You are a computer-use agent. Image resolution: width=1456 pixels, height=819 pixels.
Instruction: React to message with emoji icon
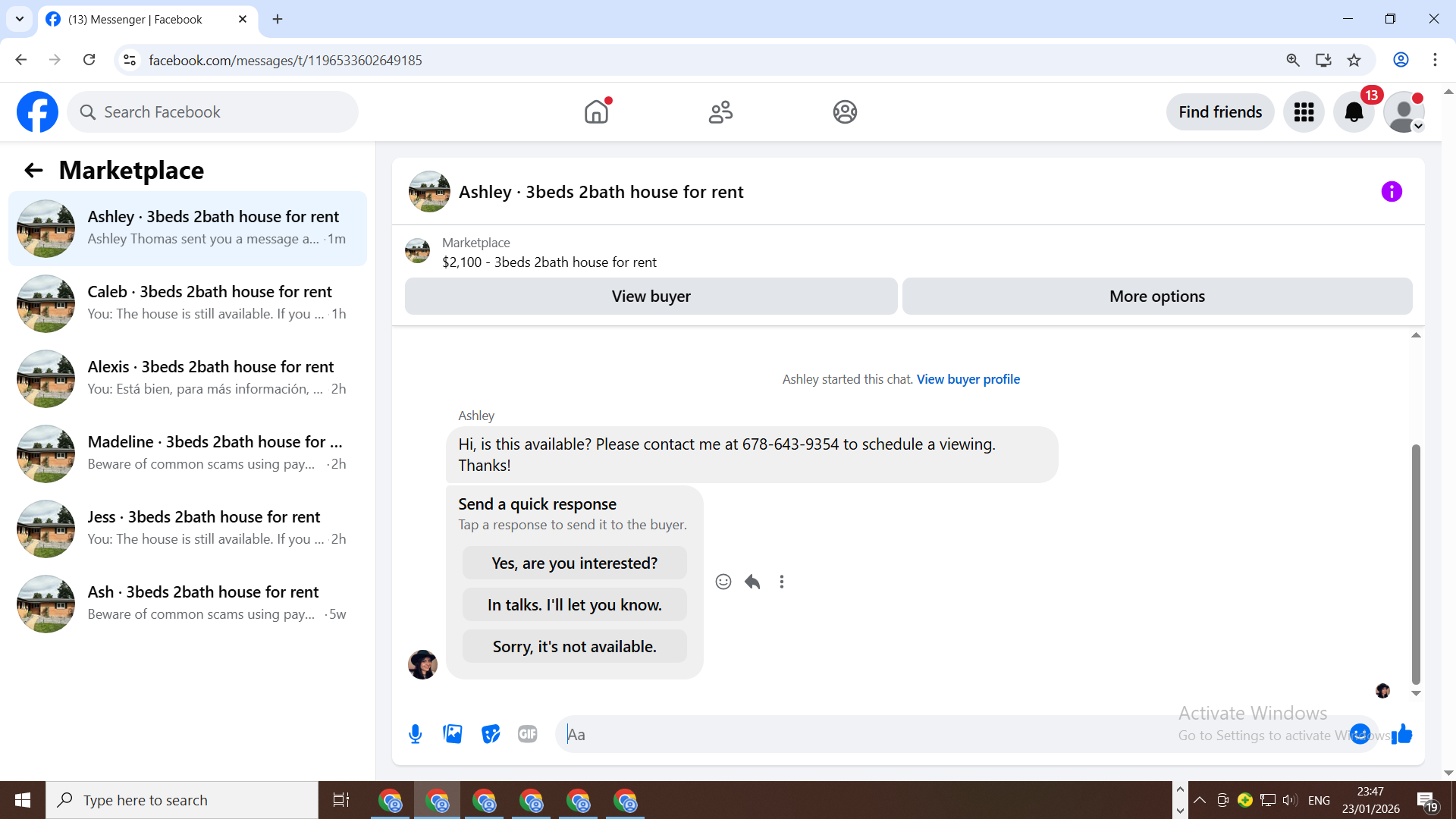click(x=723, y=582)
